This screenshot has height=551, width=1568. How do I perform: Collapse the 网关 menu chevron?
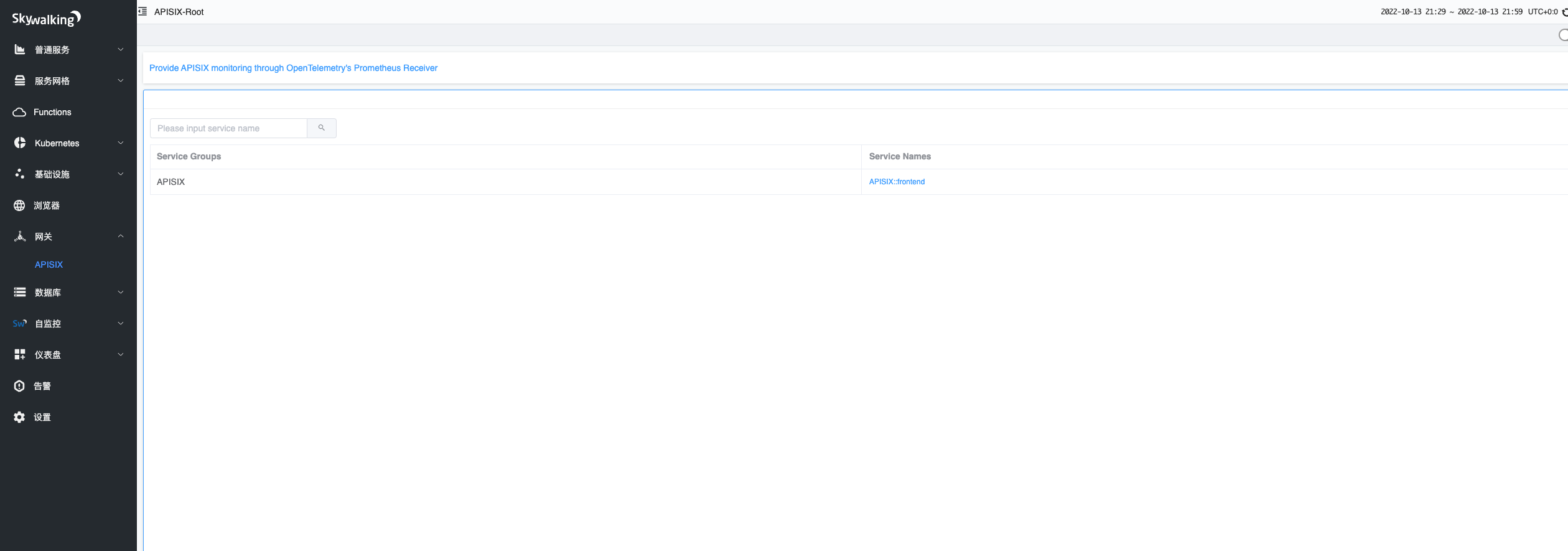coord(121,236)
